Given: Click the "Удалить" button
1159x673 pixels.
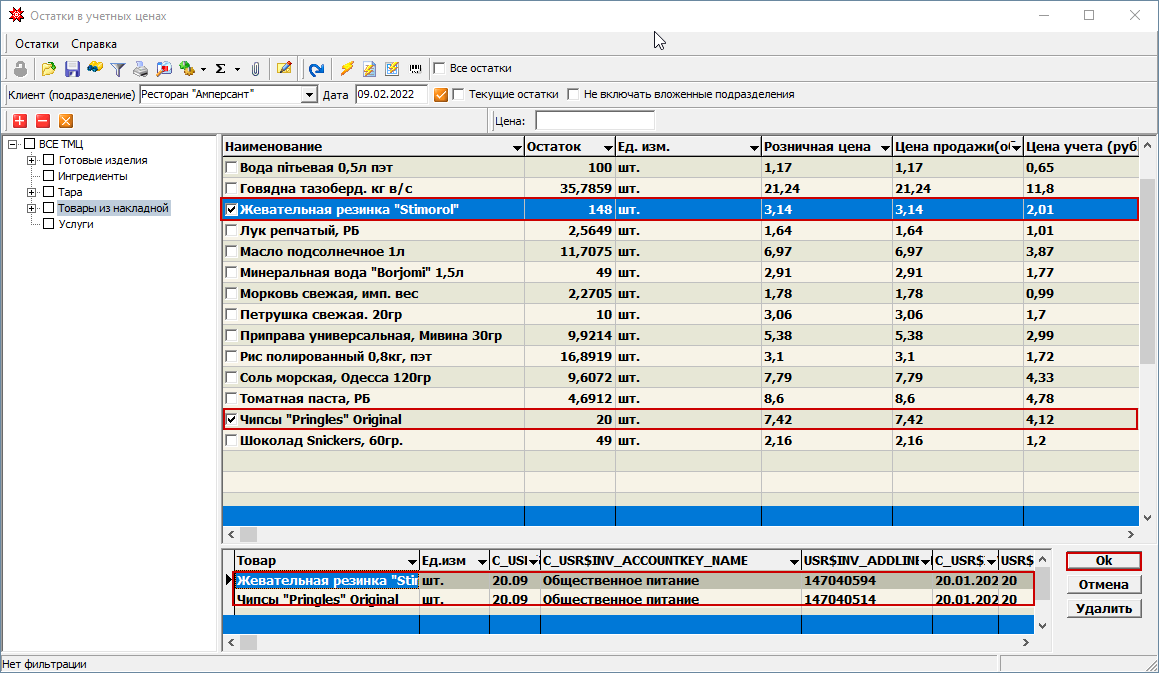Looking at the screenshot, I should pyautogui.click(x=1103, y=609).
